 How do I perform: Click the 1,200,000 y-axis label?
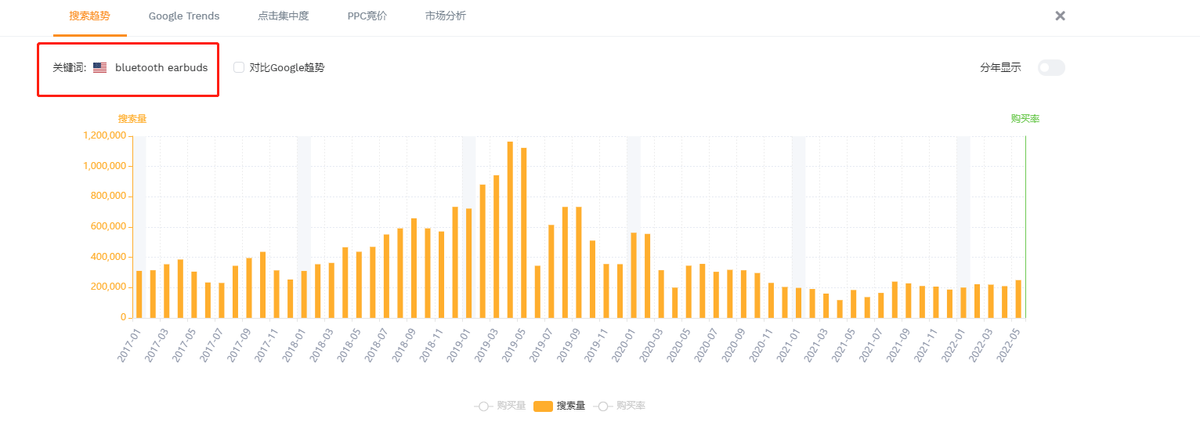104,136
